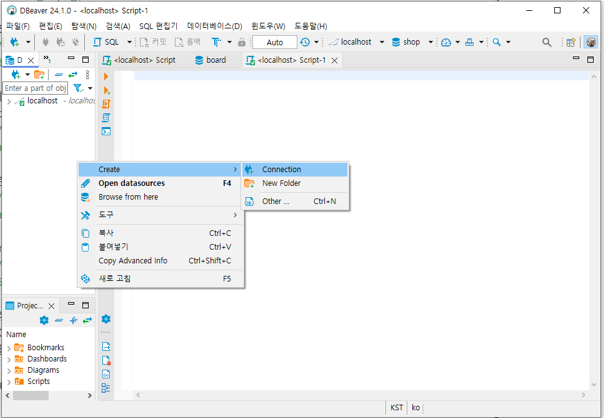Screen dimensions: 604x418
Task: Open a new SQL script via the SQL button
Action: pos(106,42)
